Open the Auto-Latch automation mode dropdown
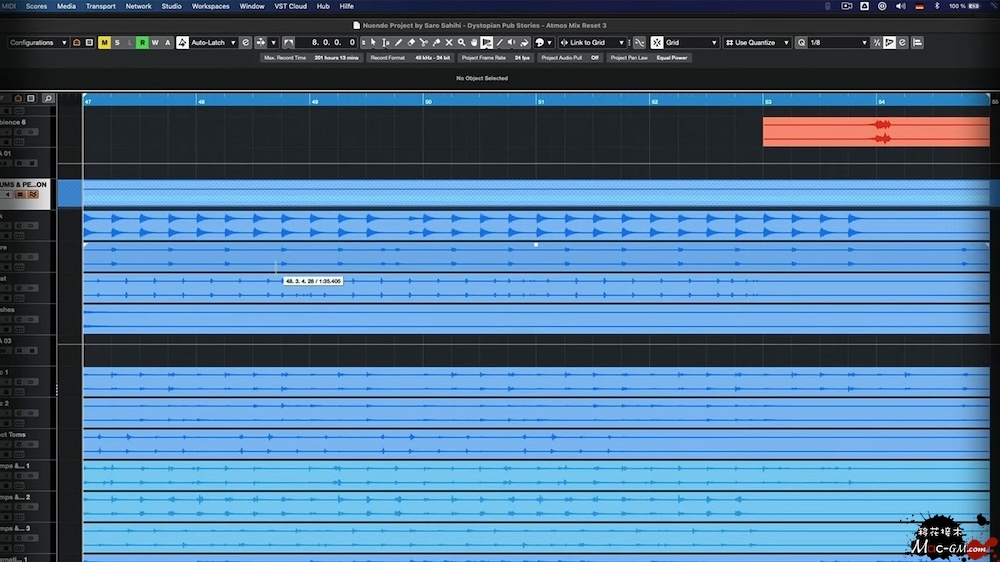 tap(213, 43)
